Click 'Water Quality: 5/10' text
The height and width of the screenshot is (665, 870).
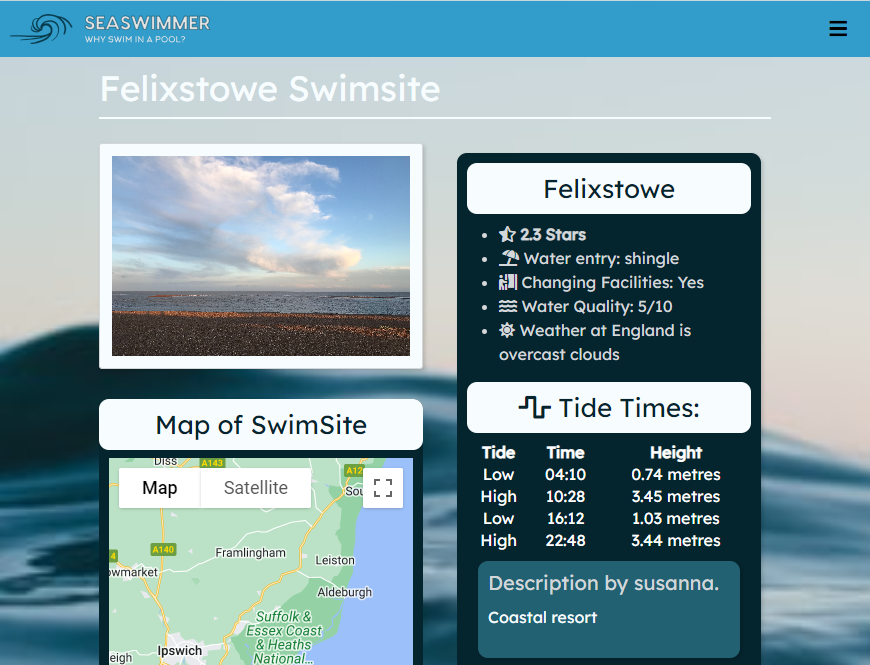pyautogui.click(x=597, y=306)
